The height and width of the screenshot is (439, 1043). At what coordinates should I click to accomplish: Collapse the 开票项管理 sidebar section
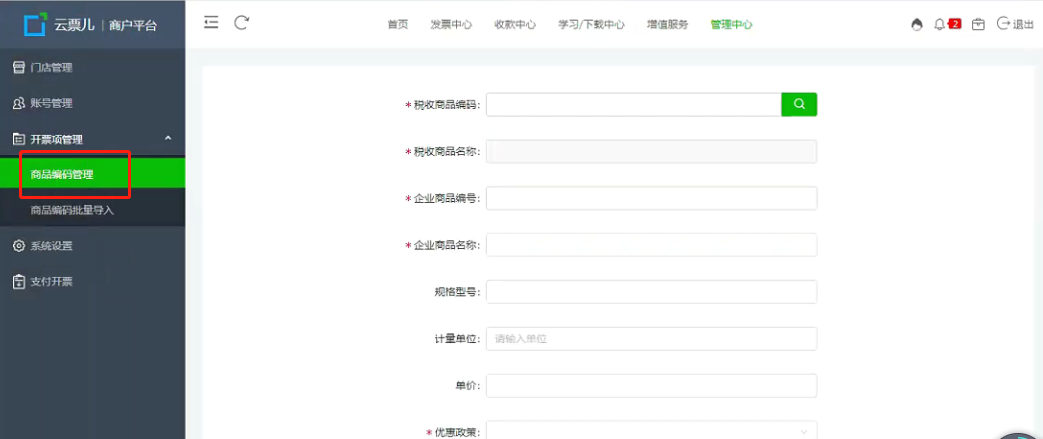pos(168,138)
